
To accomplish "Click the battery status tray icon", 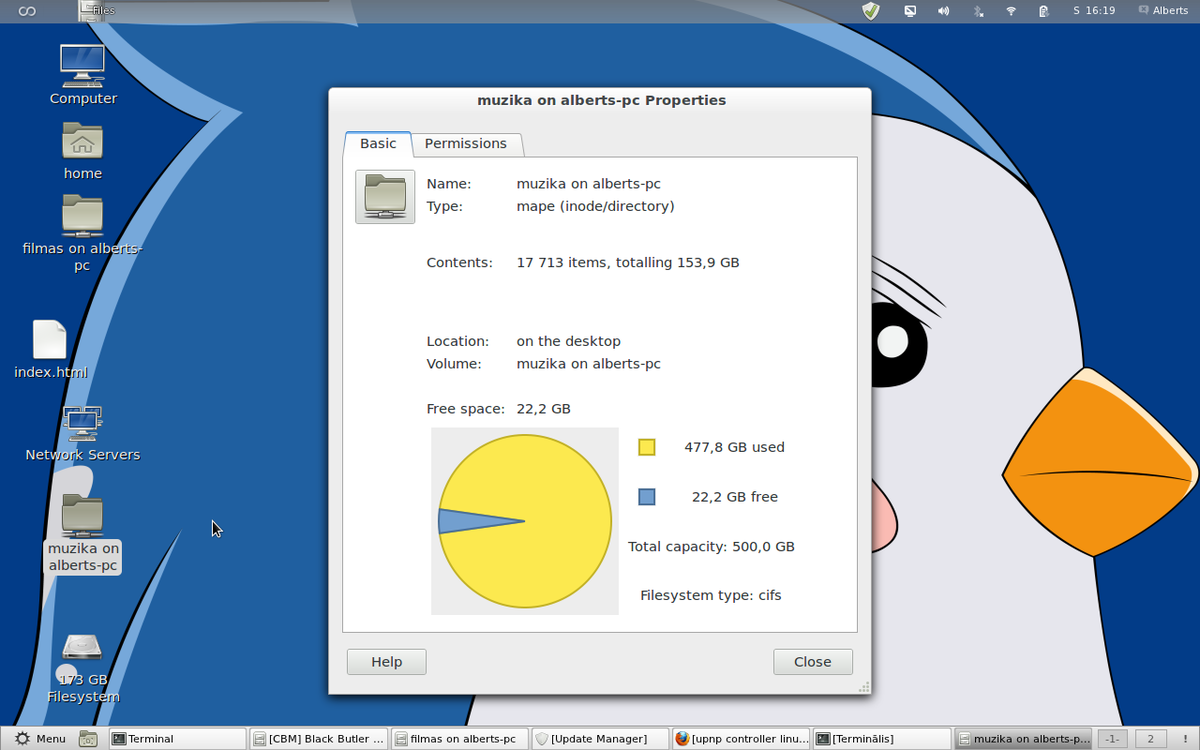I will (1043, 11).
